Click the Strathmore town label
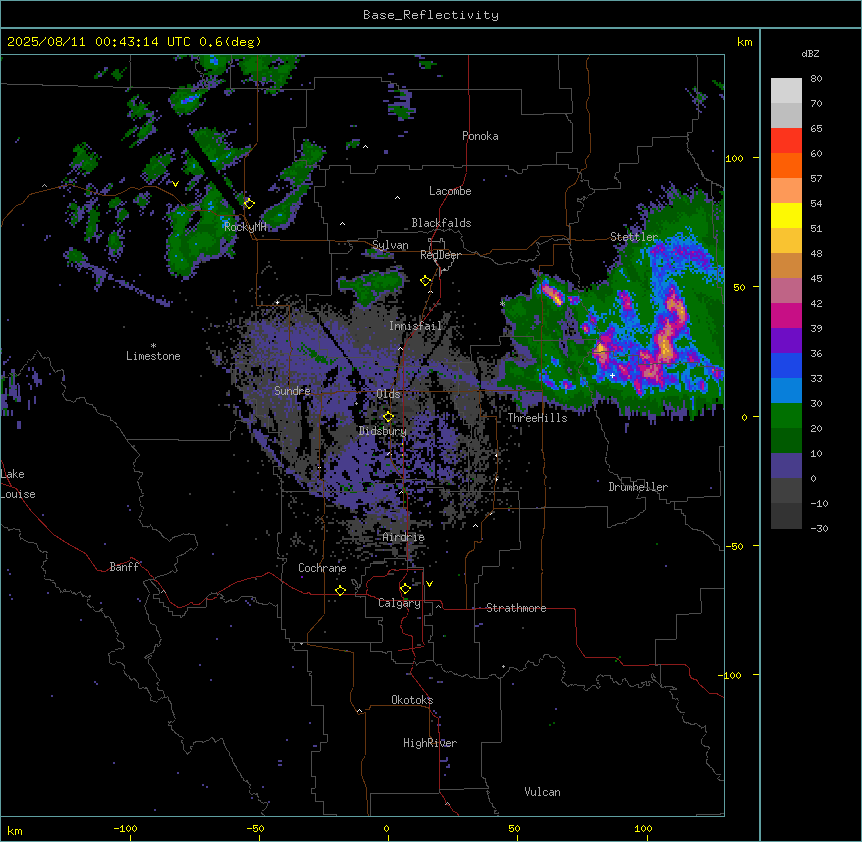 coord(516,608)
